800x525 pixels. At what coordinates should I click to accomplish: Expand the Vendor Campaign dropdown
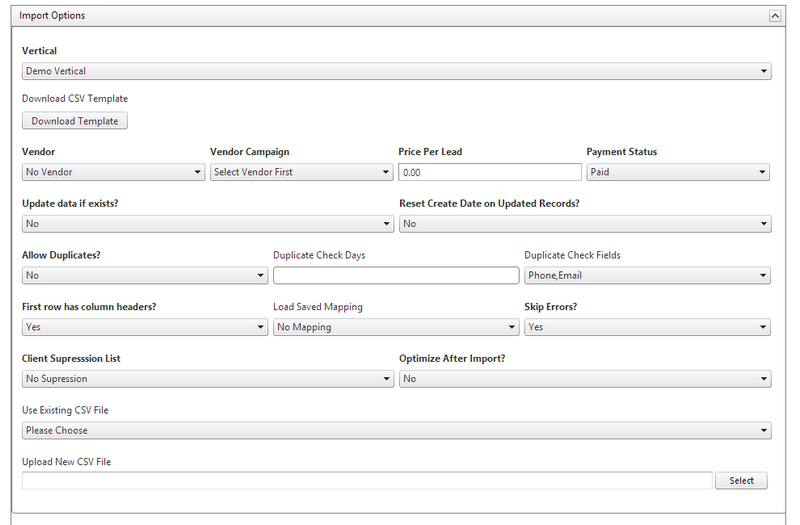[x=302, y=172]
